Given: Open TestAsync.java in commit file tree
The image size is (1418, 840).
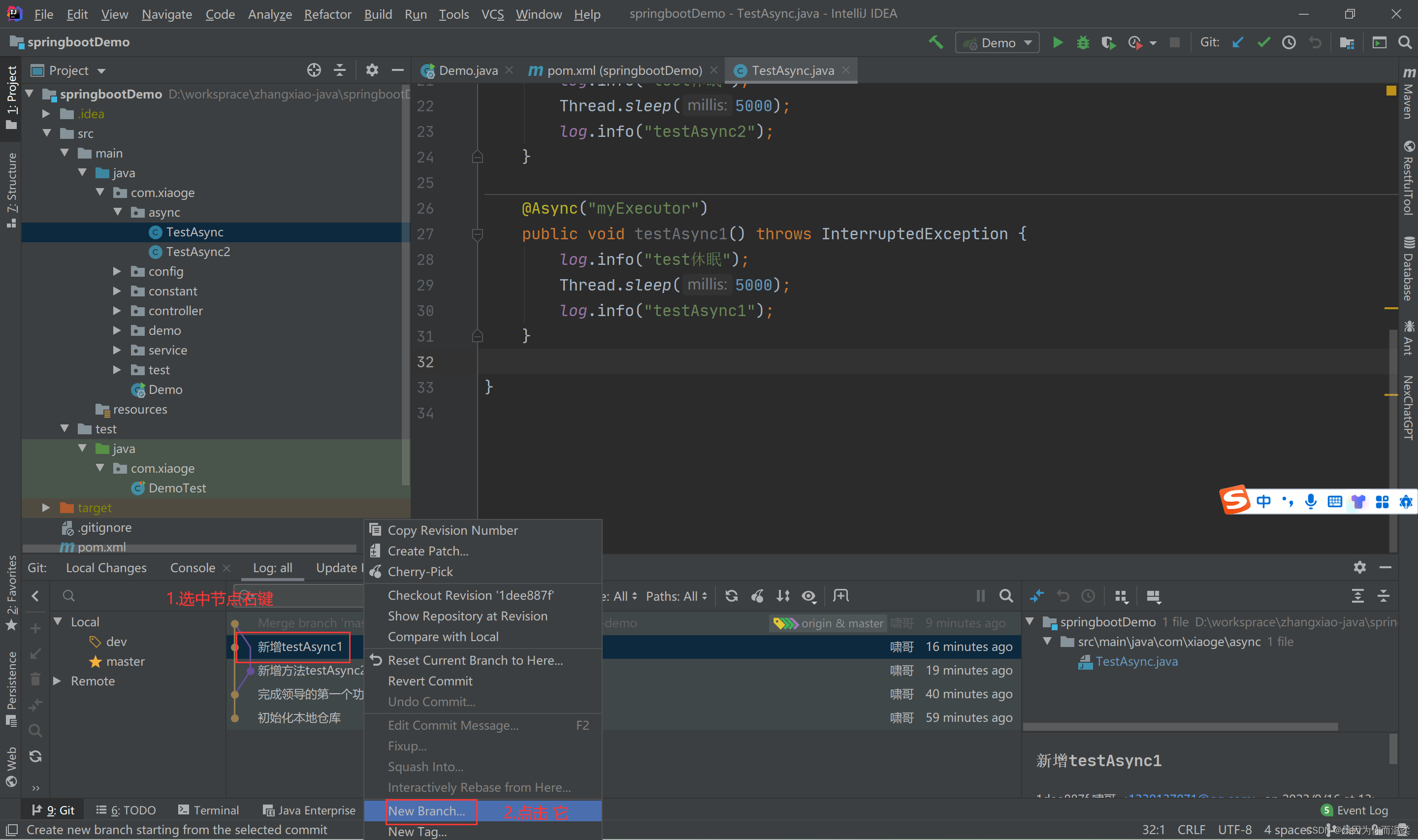Looking at the screenshot, I should point(1136,661).
